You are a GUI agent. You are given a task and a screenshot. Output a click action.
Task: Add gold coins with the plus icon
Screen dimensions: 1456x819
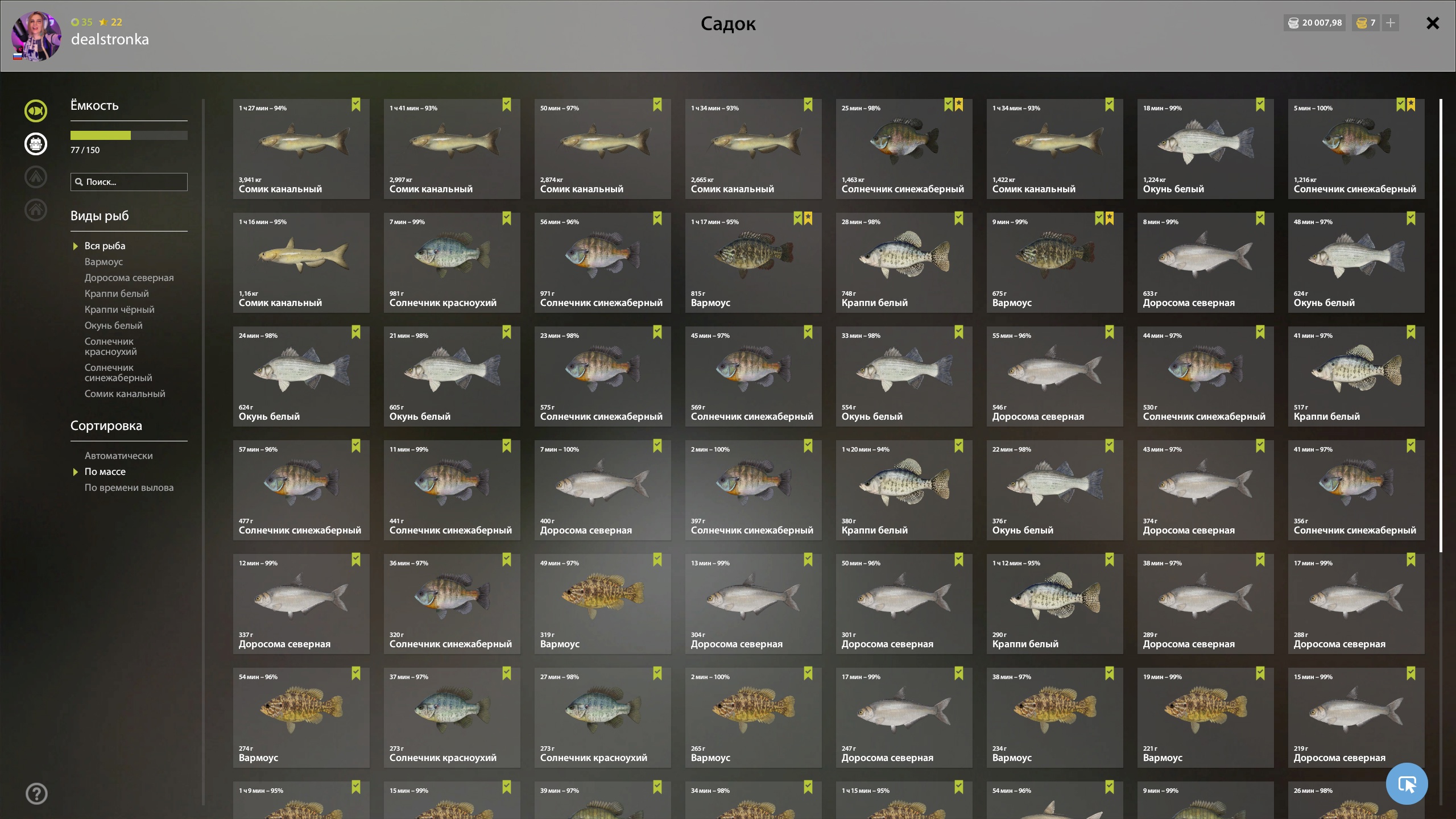click(x=1391, y=23)
